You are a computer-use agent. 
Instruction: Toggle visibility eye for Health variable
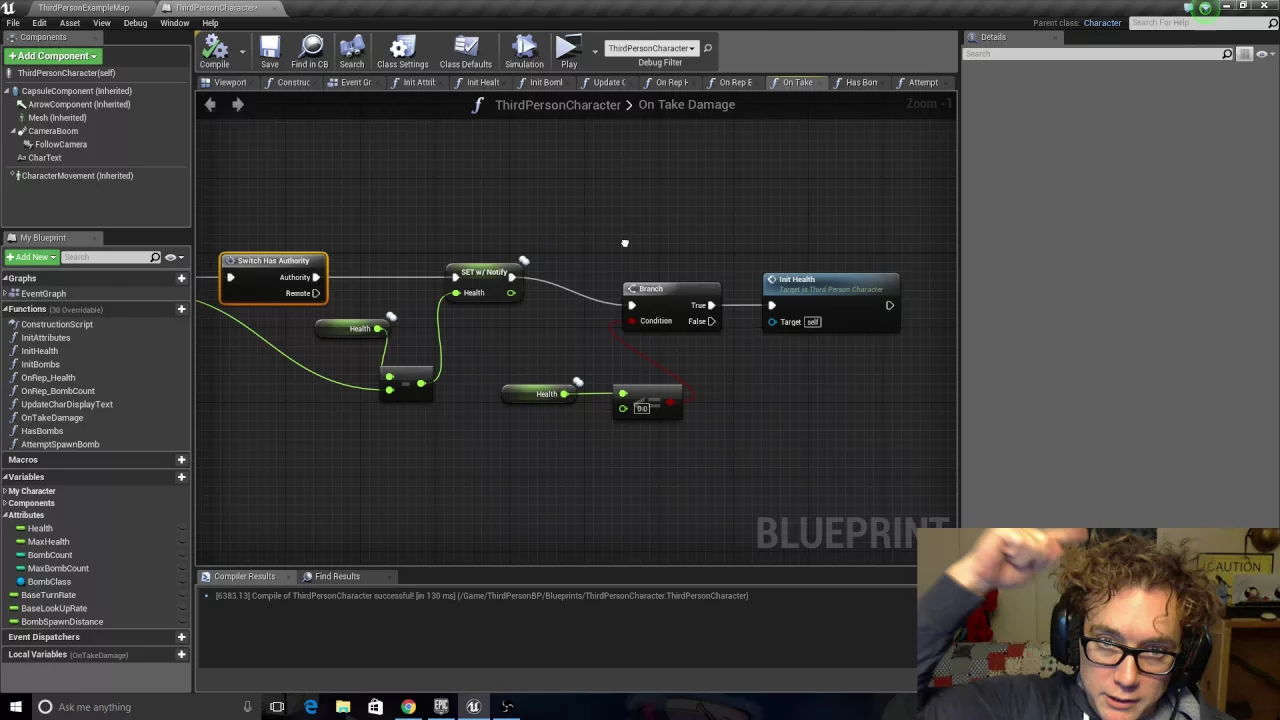[x=181, y=528]
